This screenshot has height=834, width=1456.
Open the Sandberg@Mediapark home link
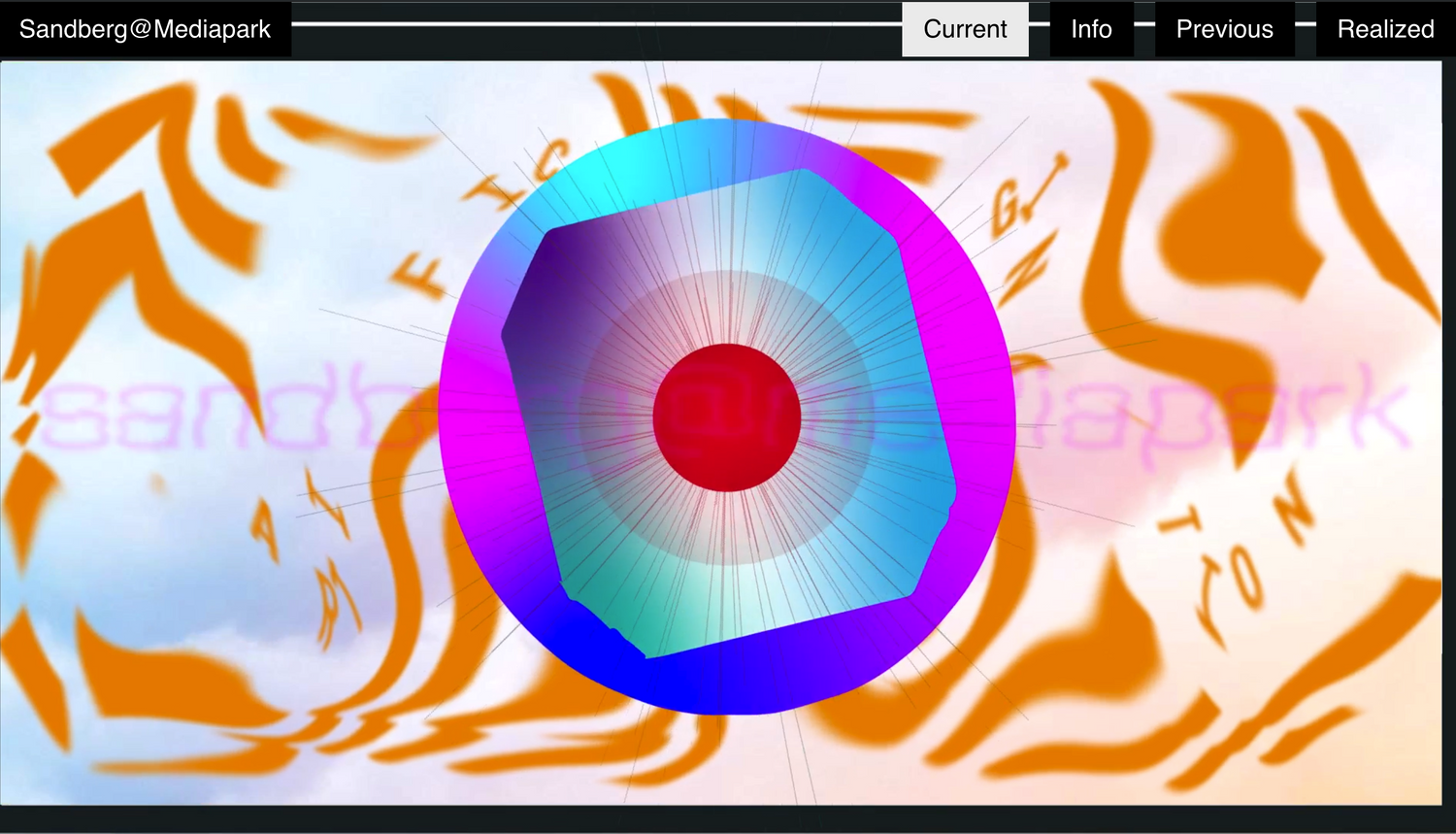point(146,29)
